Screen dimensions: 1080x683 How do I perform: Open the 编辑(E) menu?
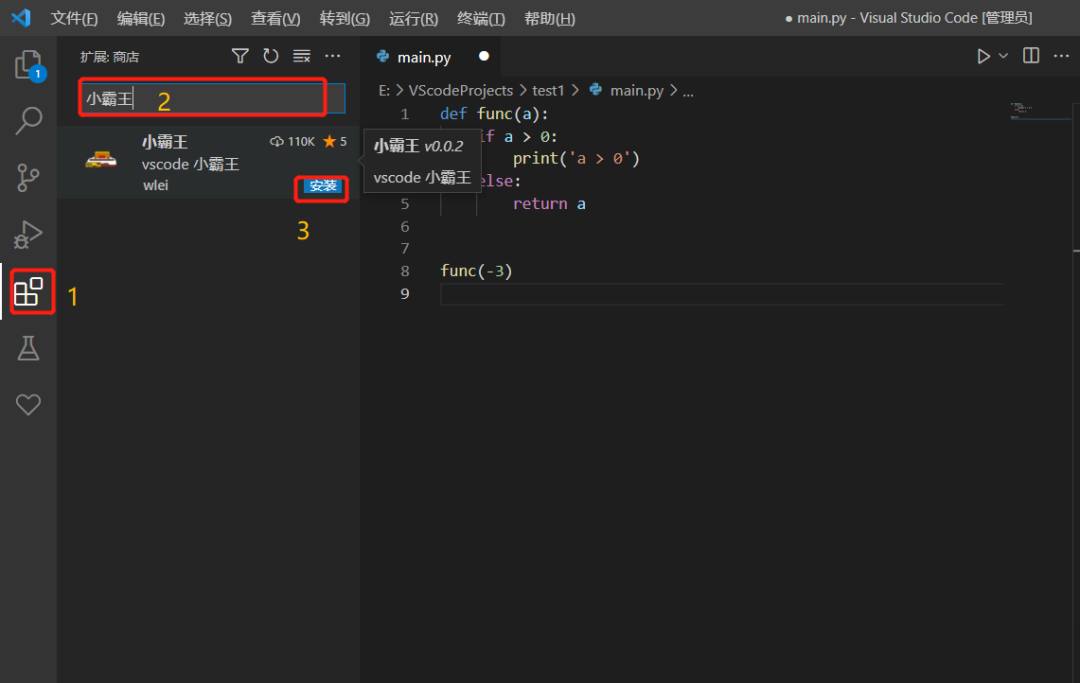(141, 19)
